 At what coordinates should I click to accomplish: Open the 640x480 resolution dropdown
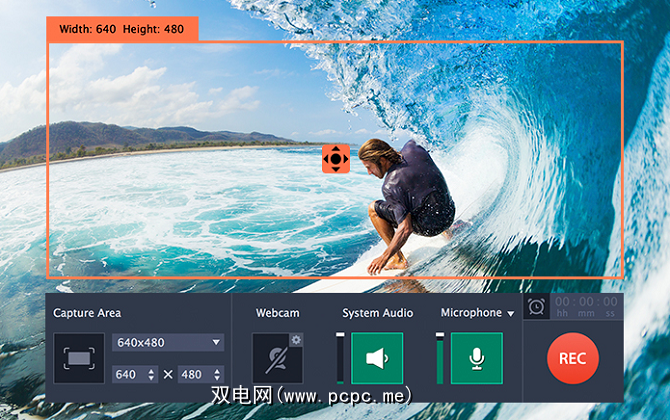coord(168,342)
